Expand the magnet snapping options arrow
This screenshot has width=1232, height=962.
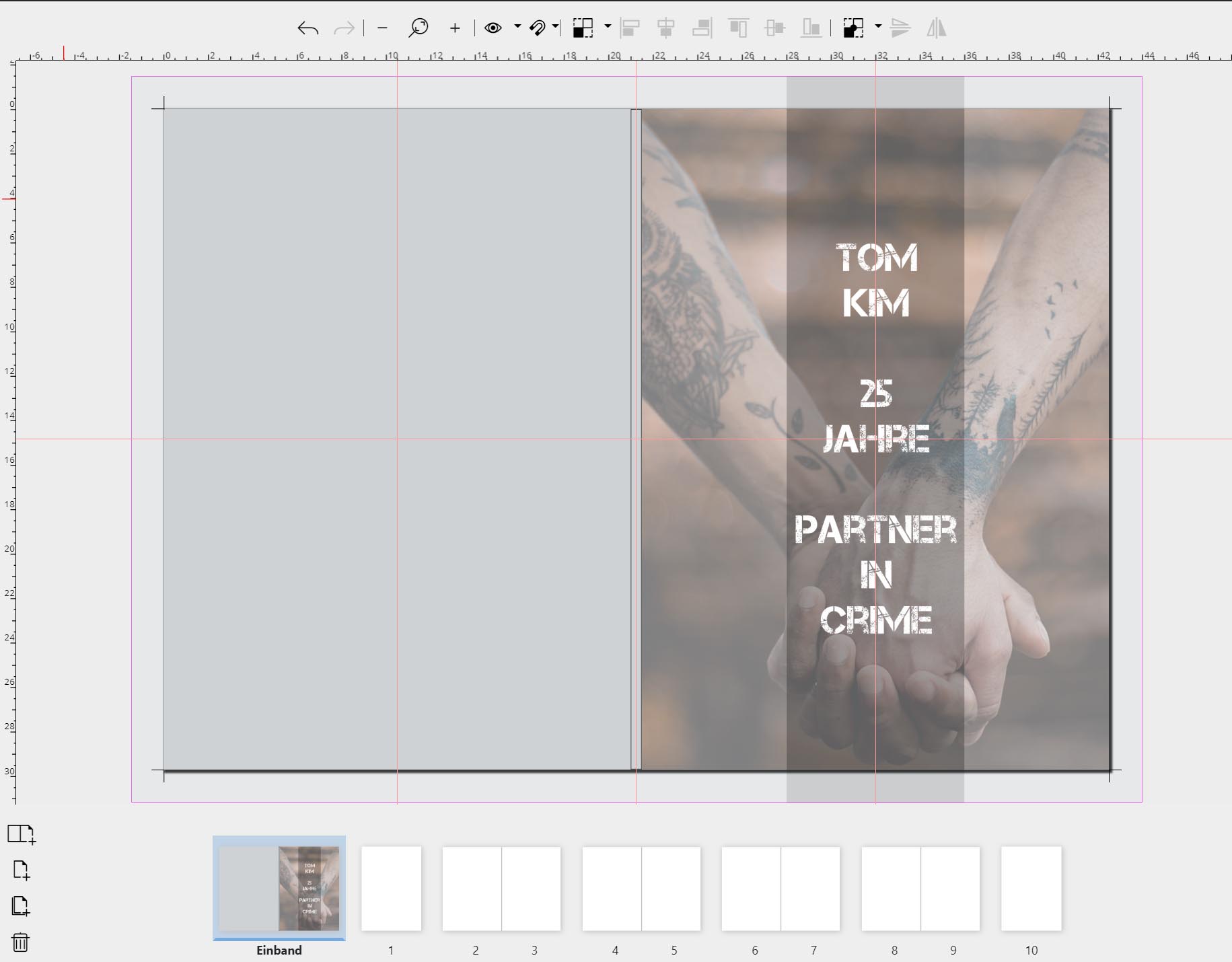[555, 27]
